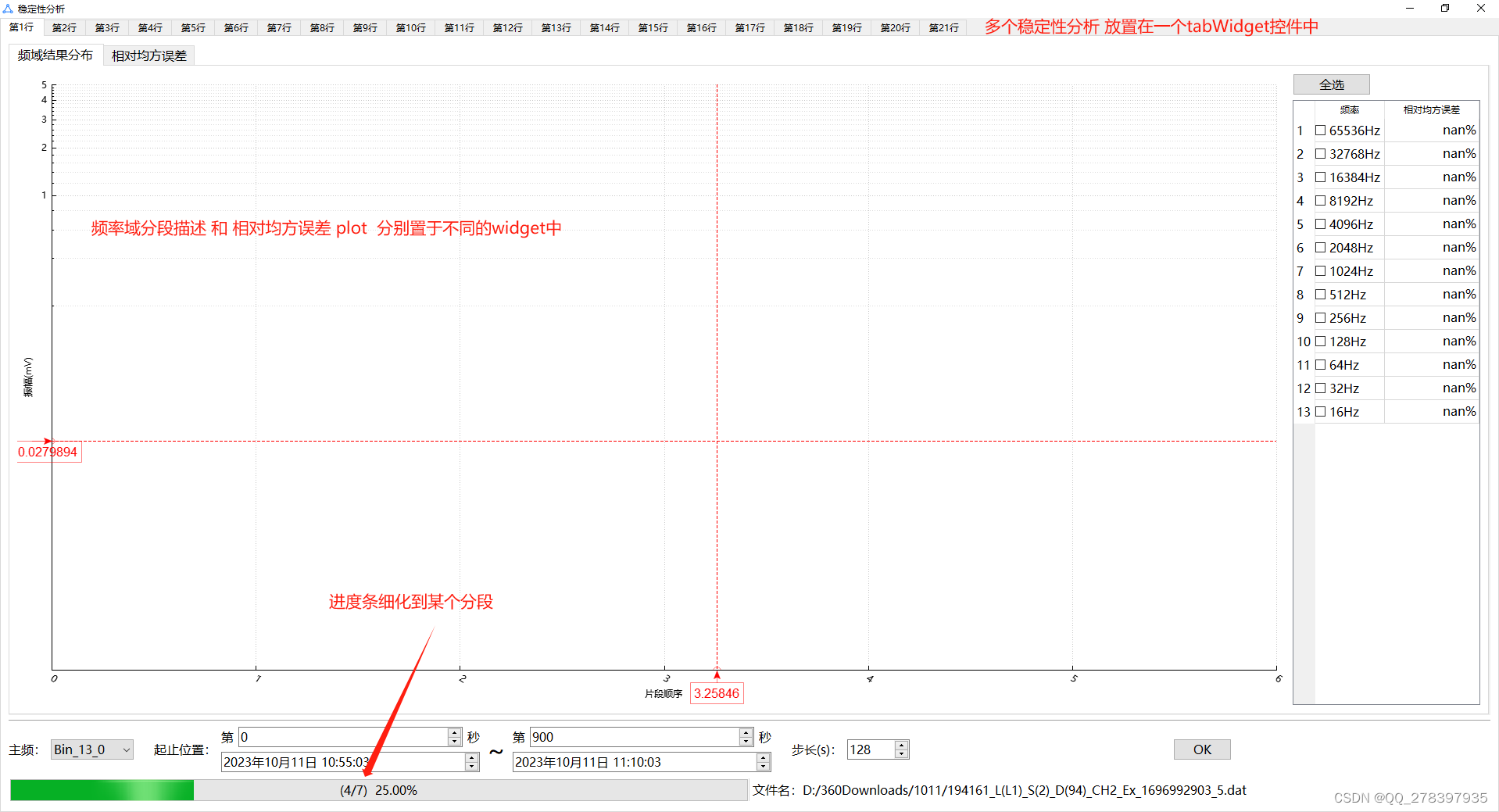Check the 16Hz frequency checkbox
Screen dimensions: 1499x812
pyautogui.click(x=1321, y=412)
